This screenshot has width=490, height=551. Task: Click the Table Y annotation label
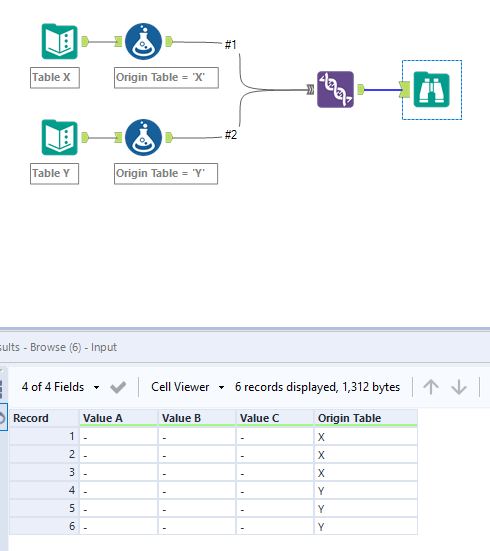[x=54, y=174]
